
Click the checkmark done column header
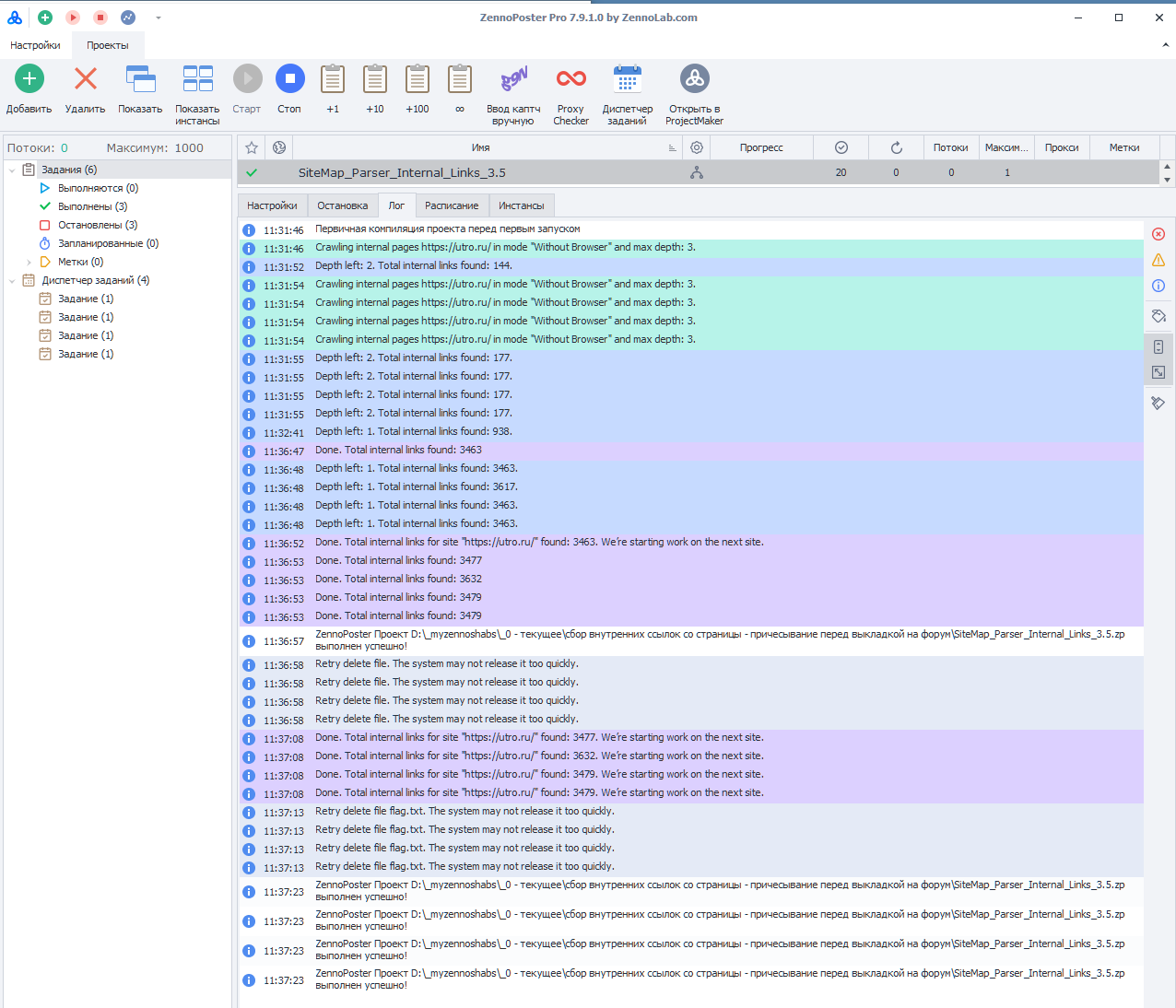841,147
